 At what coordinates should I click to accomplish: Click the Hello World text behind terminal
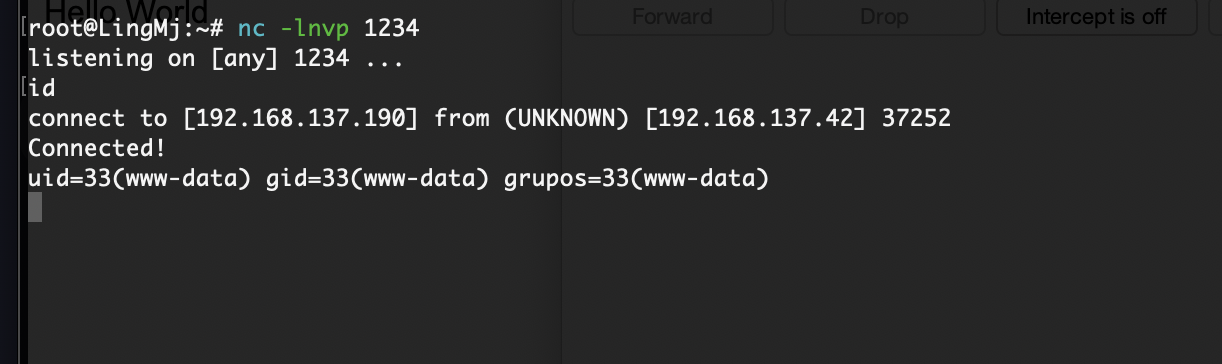127,12
